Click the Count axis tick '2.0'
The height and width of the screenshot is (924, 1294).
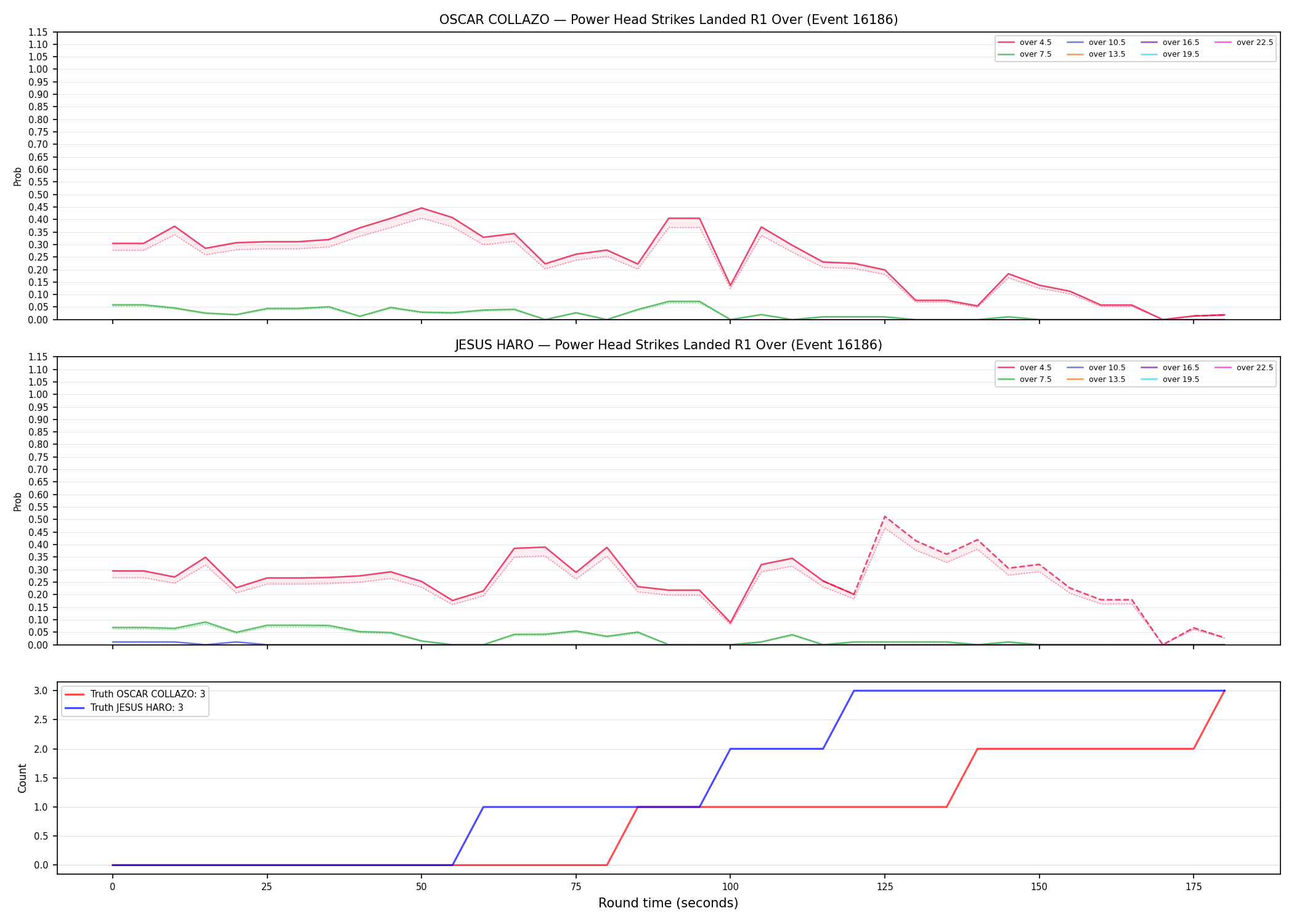(x=41, y=749)
